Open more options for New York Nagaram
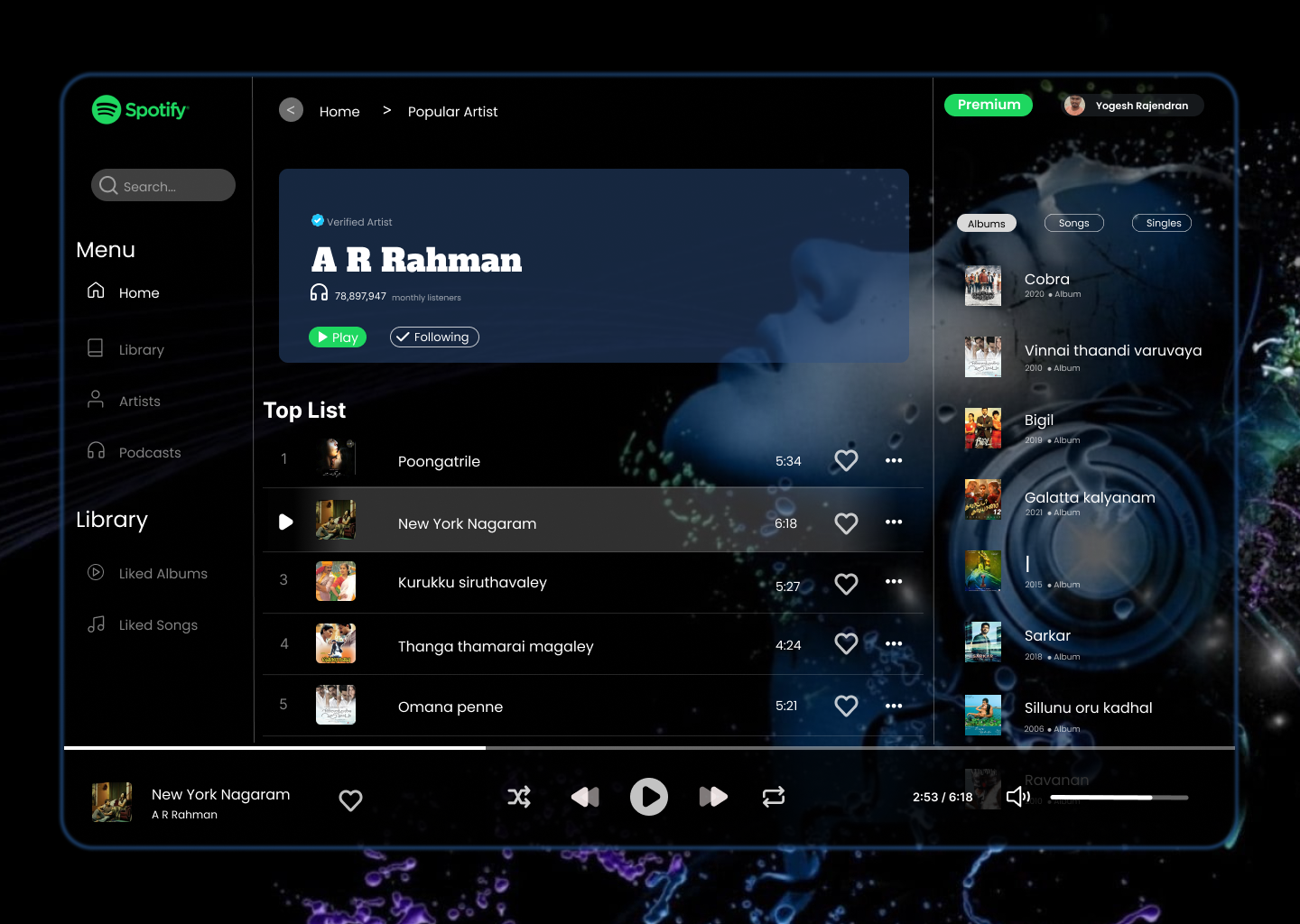1300x924 pixels. (x=894, y=522)
